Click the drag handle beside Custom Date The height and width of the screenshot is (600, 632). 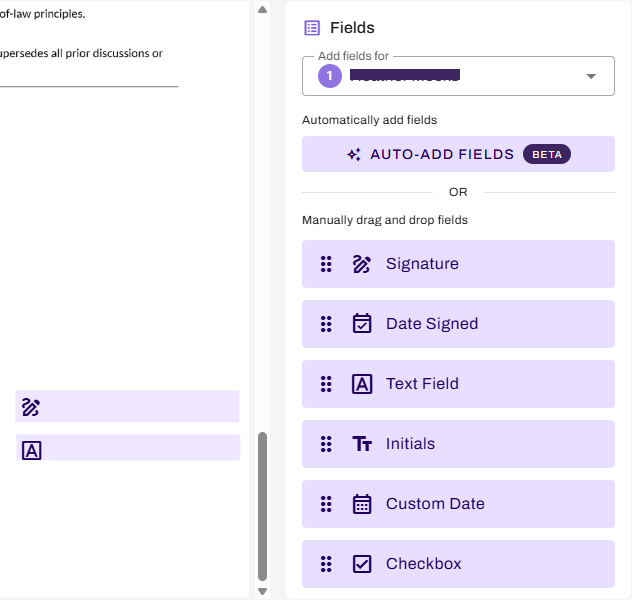coord(326,504)
